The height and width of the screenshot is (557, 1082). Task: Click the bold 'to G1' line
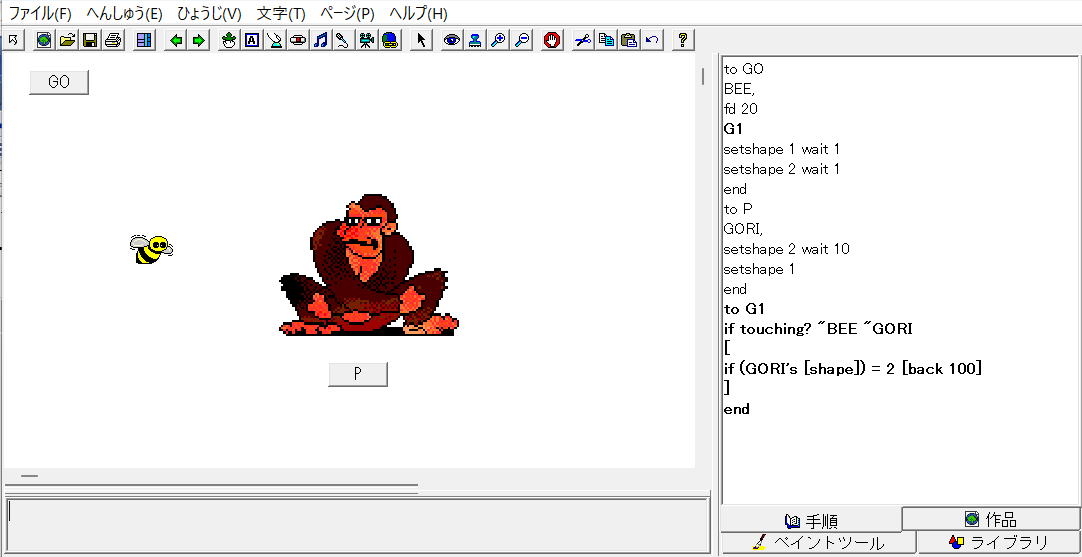(x=744, y=309)
